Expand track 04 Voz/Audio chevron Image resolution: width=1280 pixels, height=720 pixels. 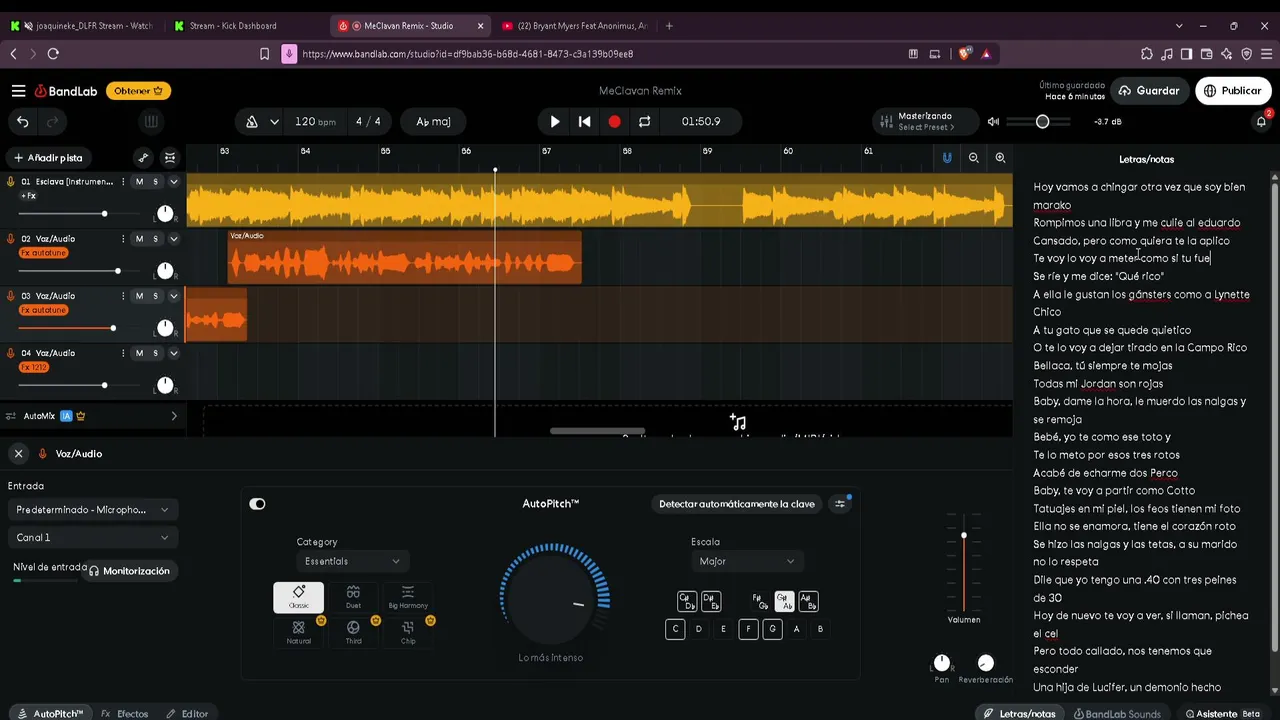[x=174, y=353]
